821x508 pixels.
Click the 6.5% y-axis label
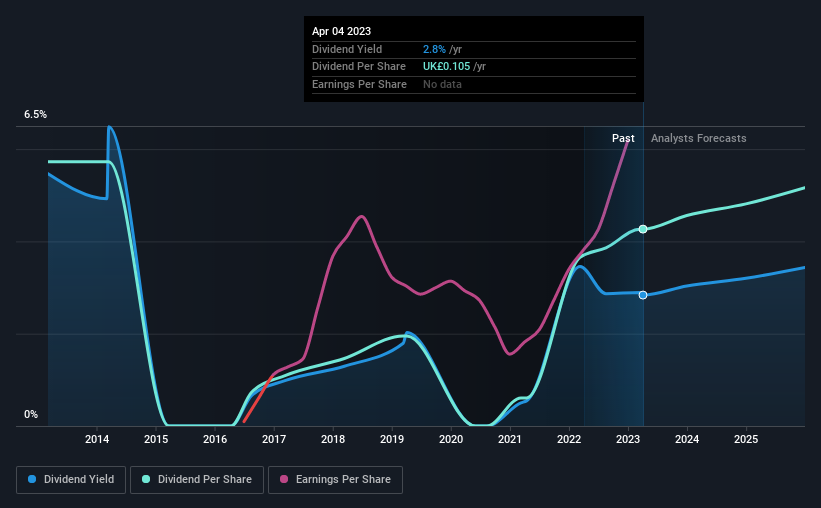point(35,114)
